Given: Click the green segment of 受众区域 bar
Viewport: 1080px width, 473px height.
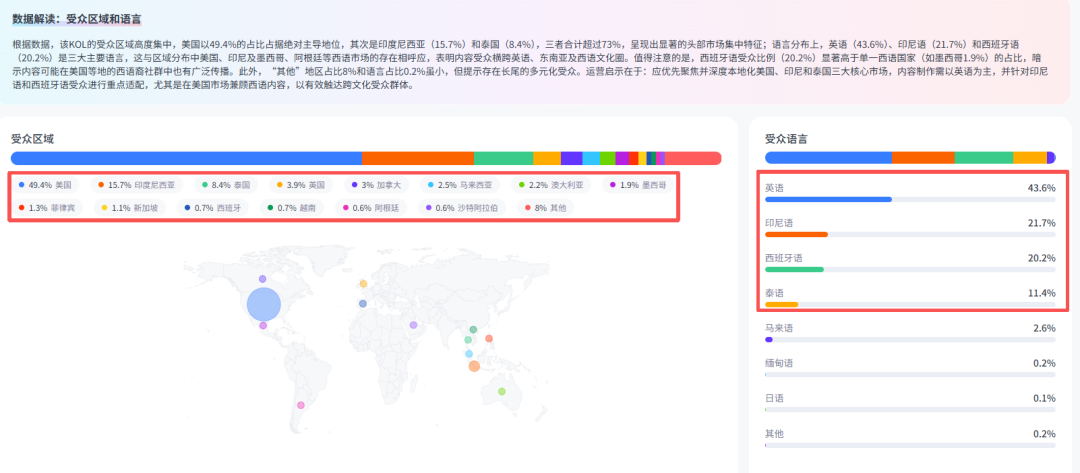Looking at the screenshot, I should tap(503, 158).
